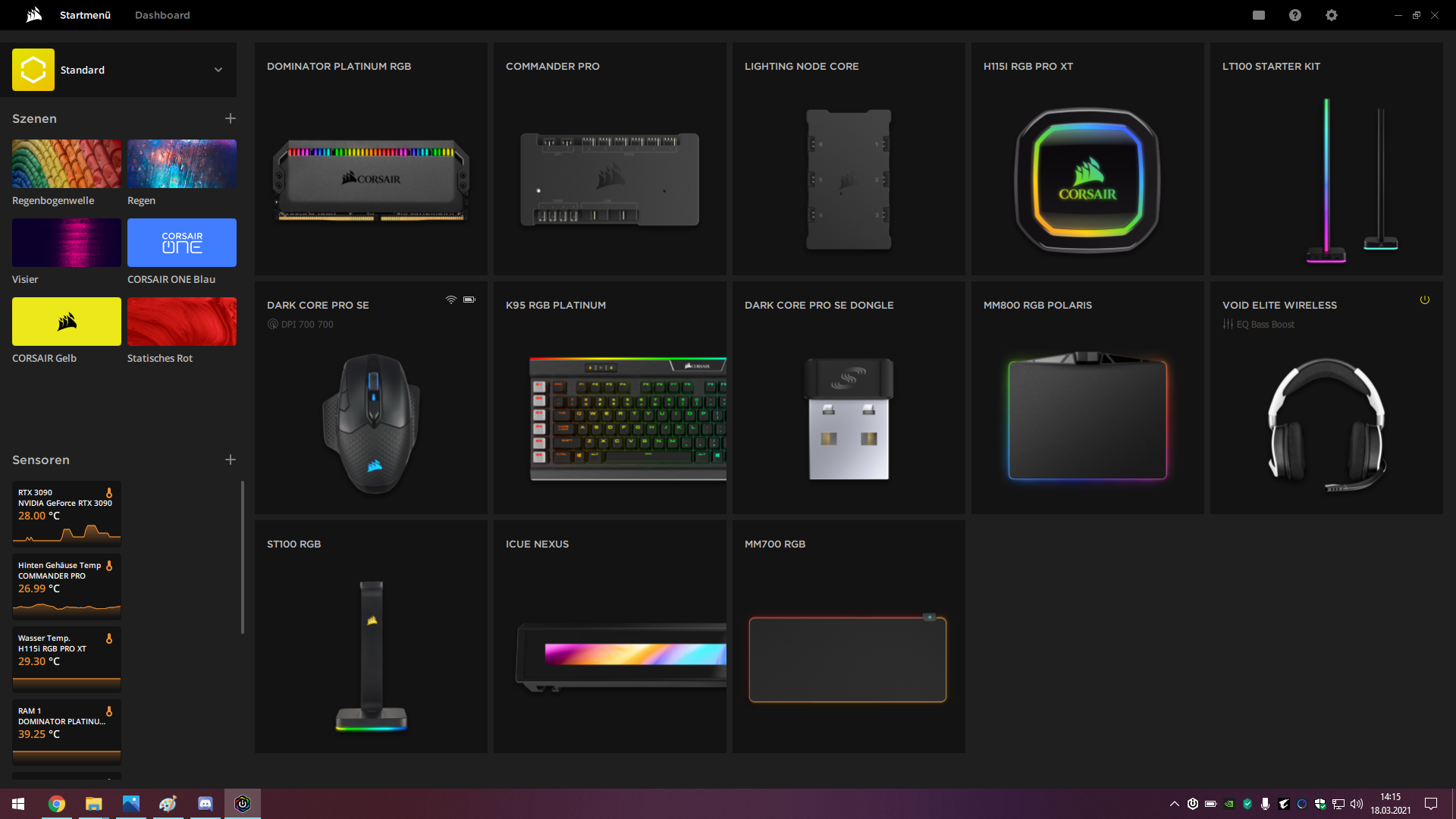Open the Windows Start menu

18,804
